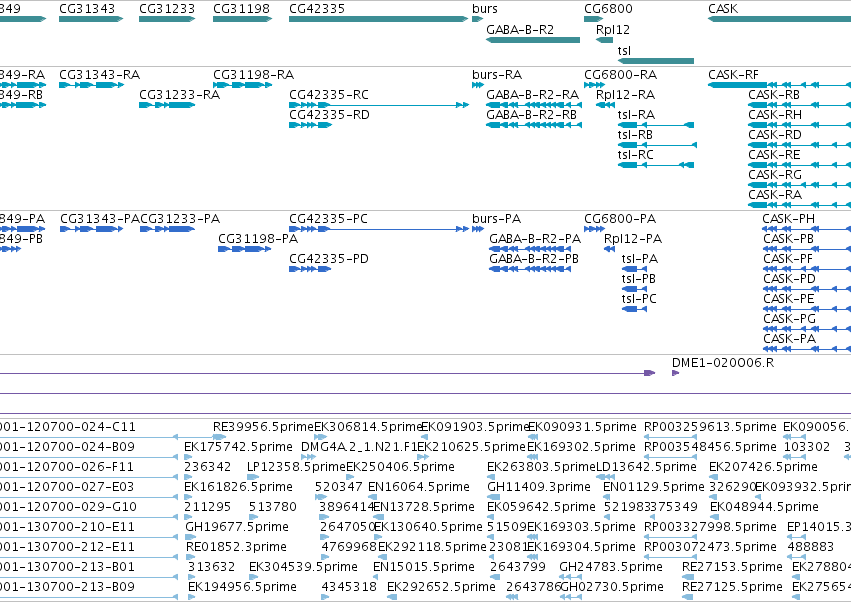Click the CASK-PG protein label
This screenshot has height=602, width=851.
790,319
